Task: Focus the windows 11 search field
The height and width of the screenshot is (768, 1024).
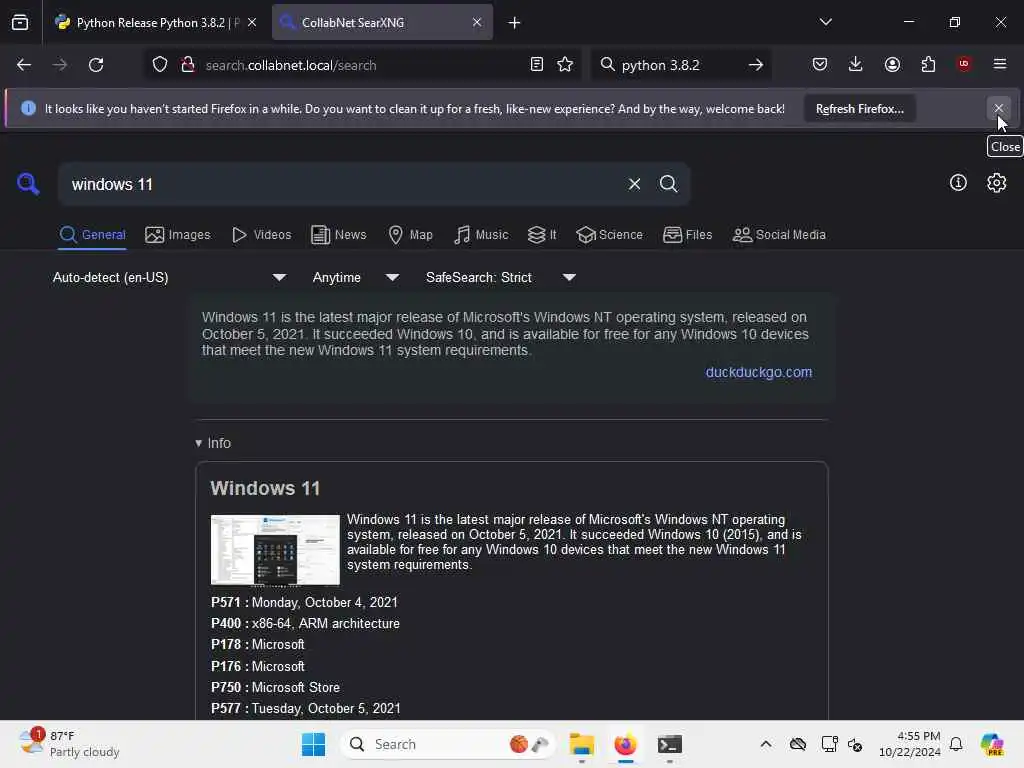Action: 345,184
